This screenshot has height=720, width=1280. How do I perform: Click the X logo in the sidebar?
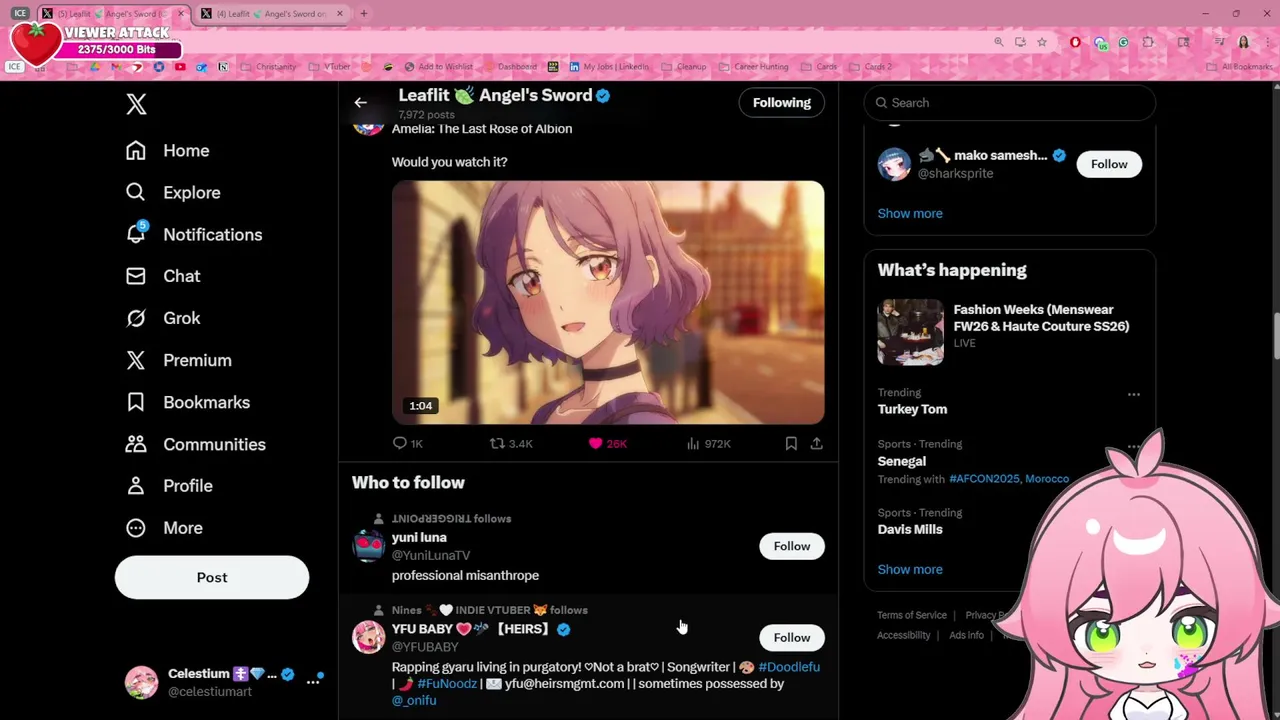coord(137,104)
